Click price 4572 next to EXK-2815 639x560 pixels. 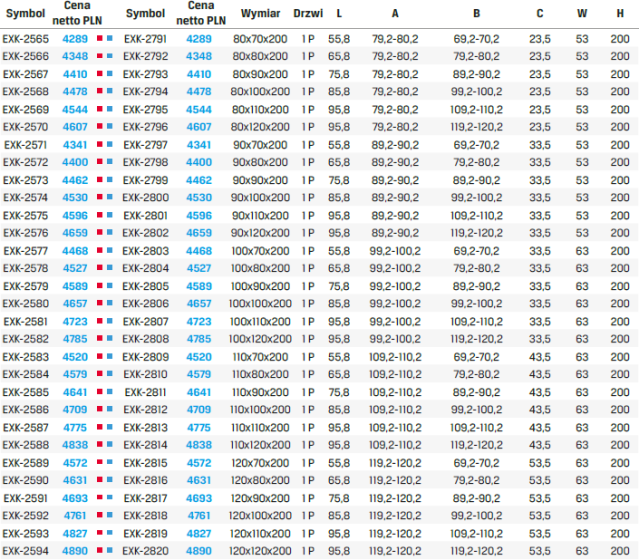point(199,463)
